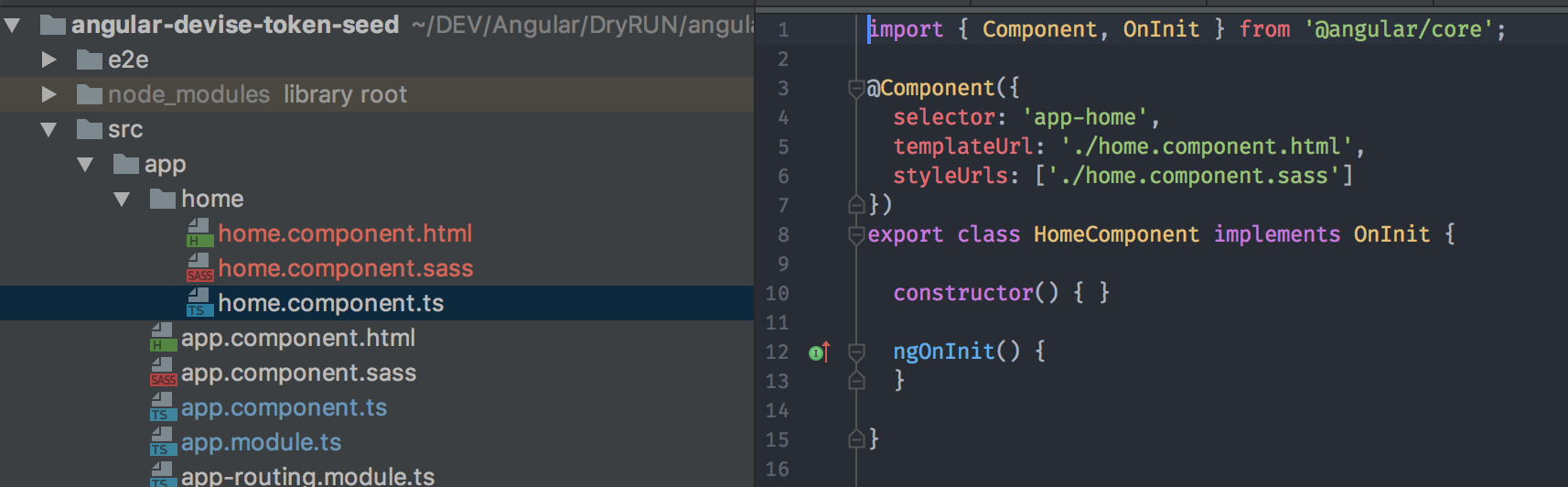
Task: Click the TS icon of home.component.ts
Action: click(199, 303)
